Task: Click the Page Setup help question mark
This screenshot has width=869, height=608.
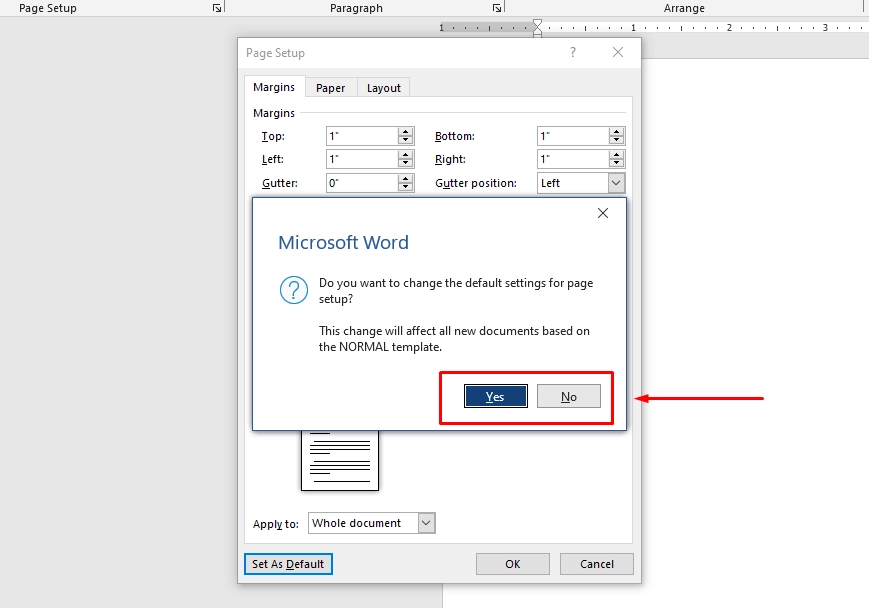Action: tap(573, 53)
